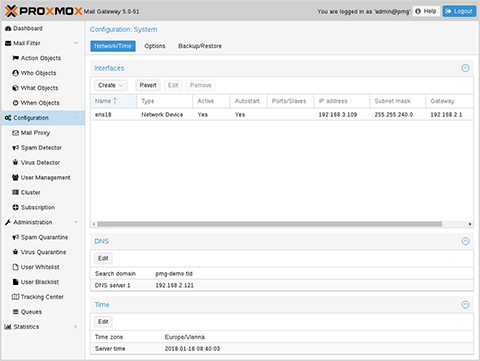This screenshot has height=361, width=480.
Task: Click the Mail Filter envelope icon
Action: (8, 43)
